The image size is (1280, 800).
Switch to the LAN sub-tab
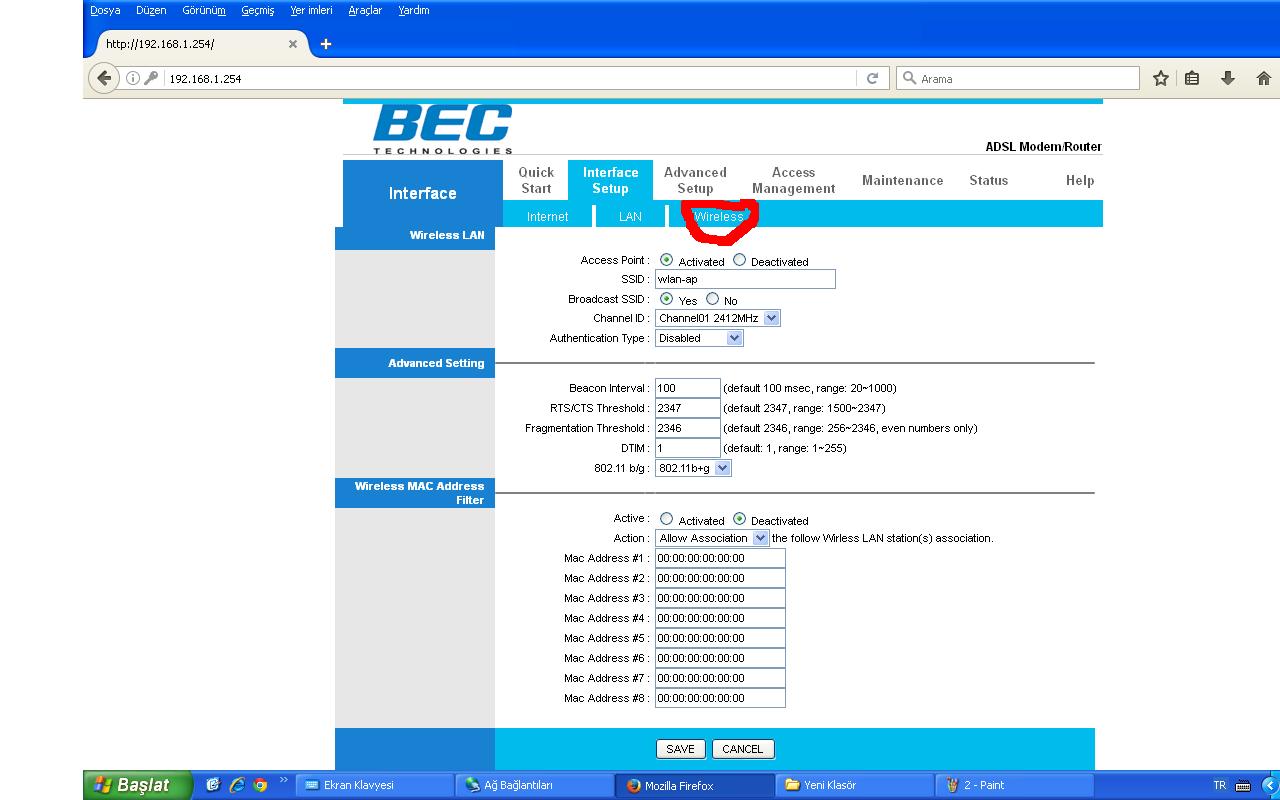point(630,216)
